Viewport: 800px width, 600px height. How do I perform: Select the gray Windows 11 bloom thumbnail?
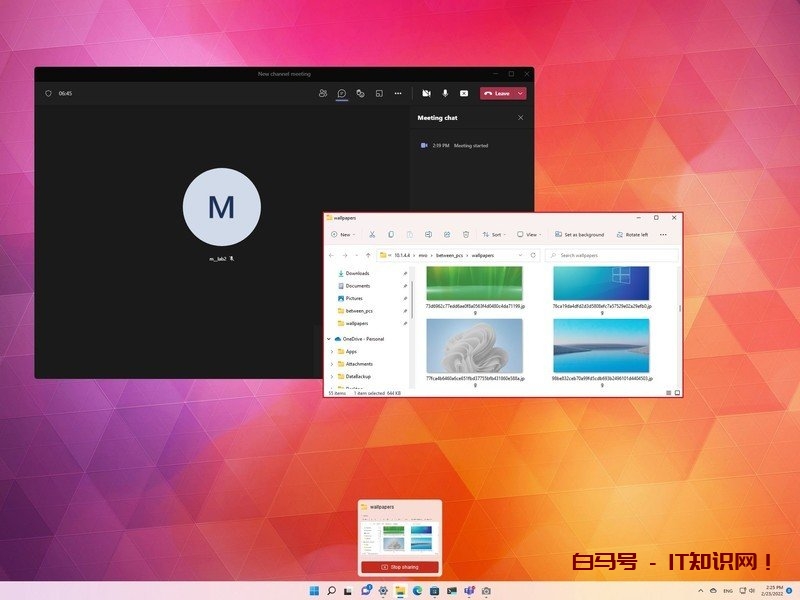(474, 346)
